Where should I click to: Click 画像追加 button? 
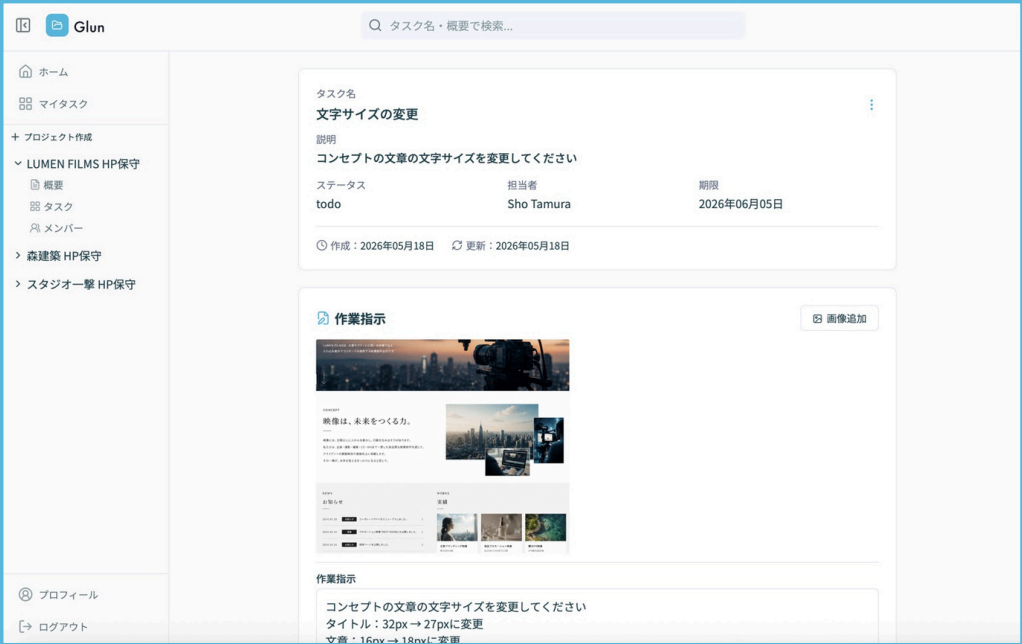pos(840,318)
